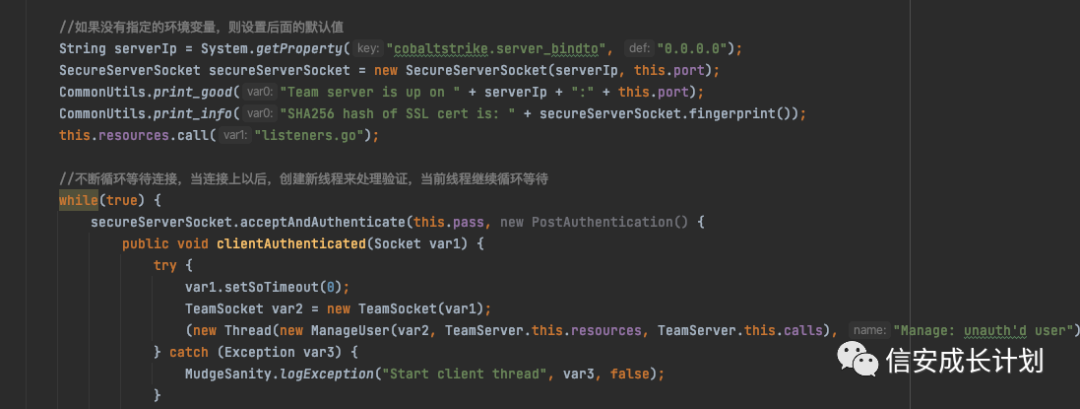Click the "0.0.0.0" default value string
This screenshot has width=1080, height=409.
coord(693,48)
